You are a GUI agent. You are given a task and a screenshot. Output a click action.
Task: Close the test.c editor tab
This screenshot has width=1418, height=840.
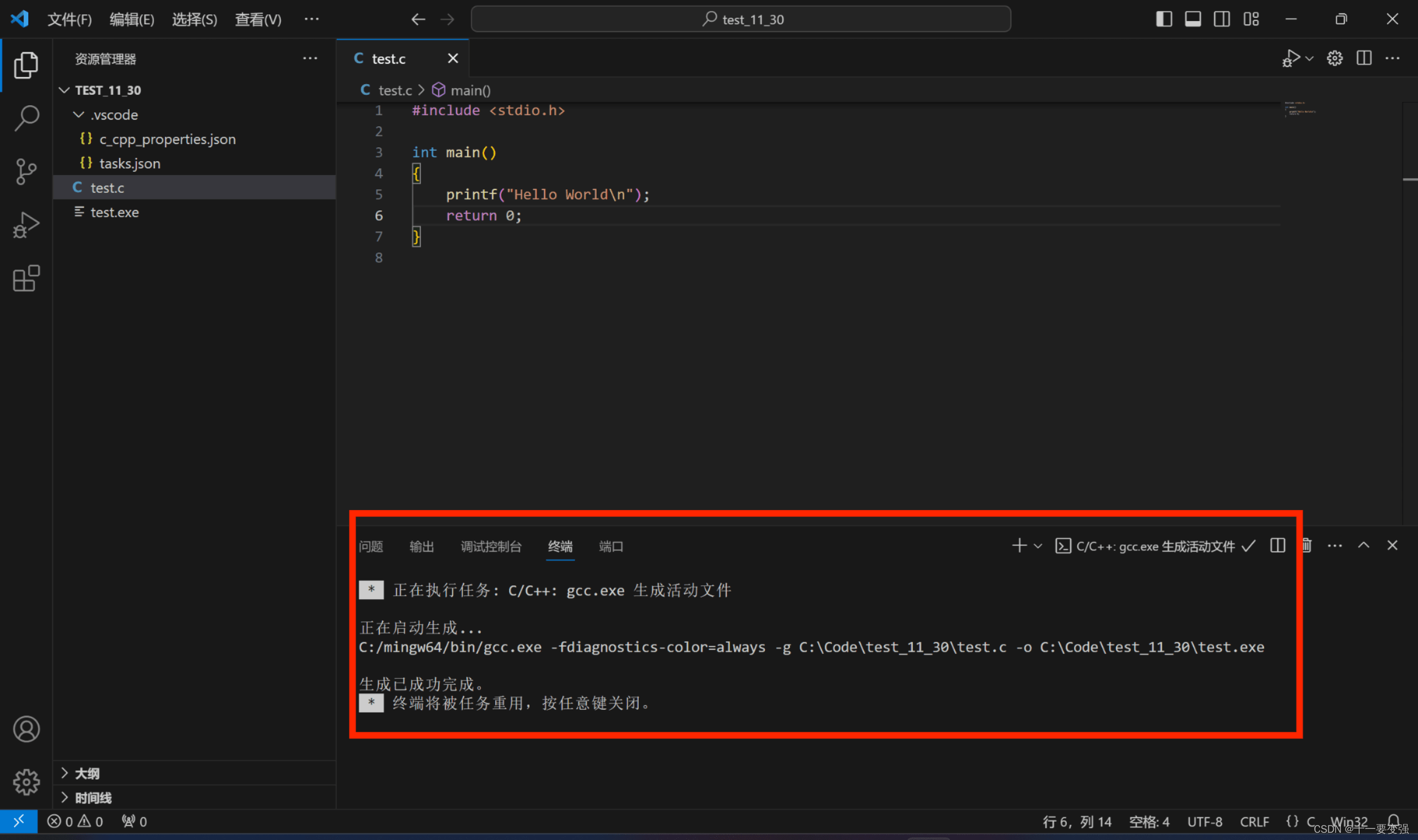(x=453, y=58)
